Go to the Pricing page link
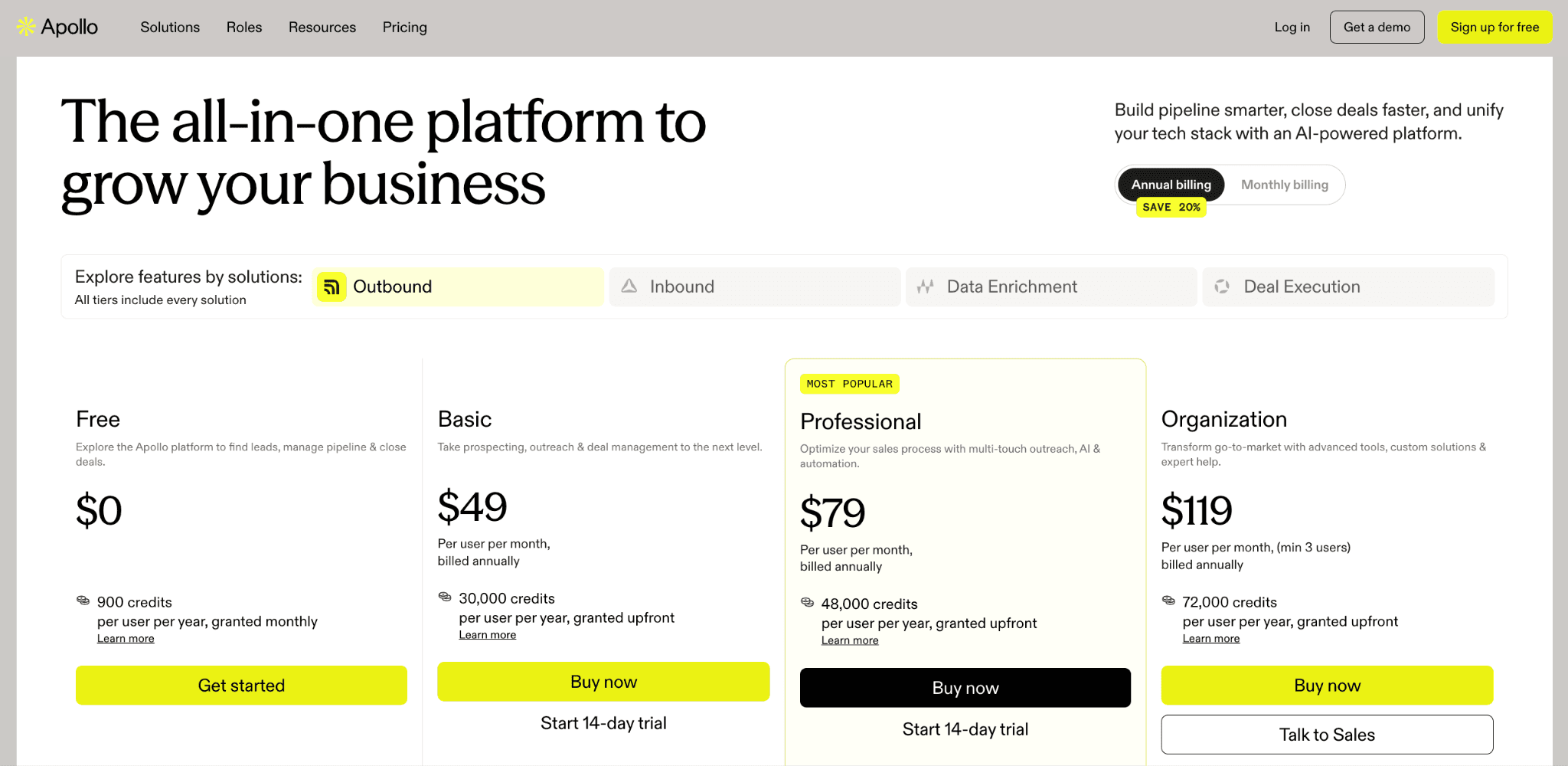Screen dimensions: 1568x766 pyautogui.click(x=405, y=28)
